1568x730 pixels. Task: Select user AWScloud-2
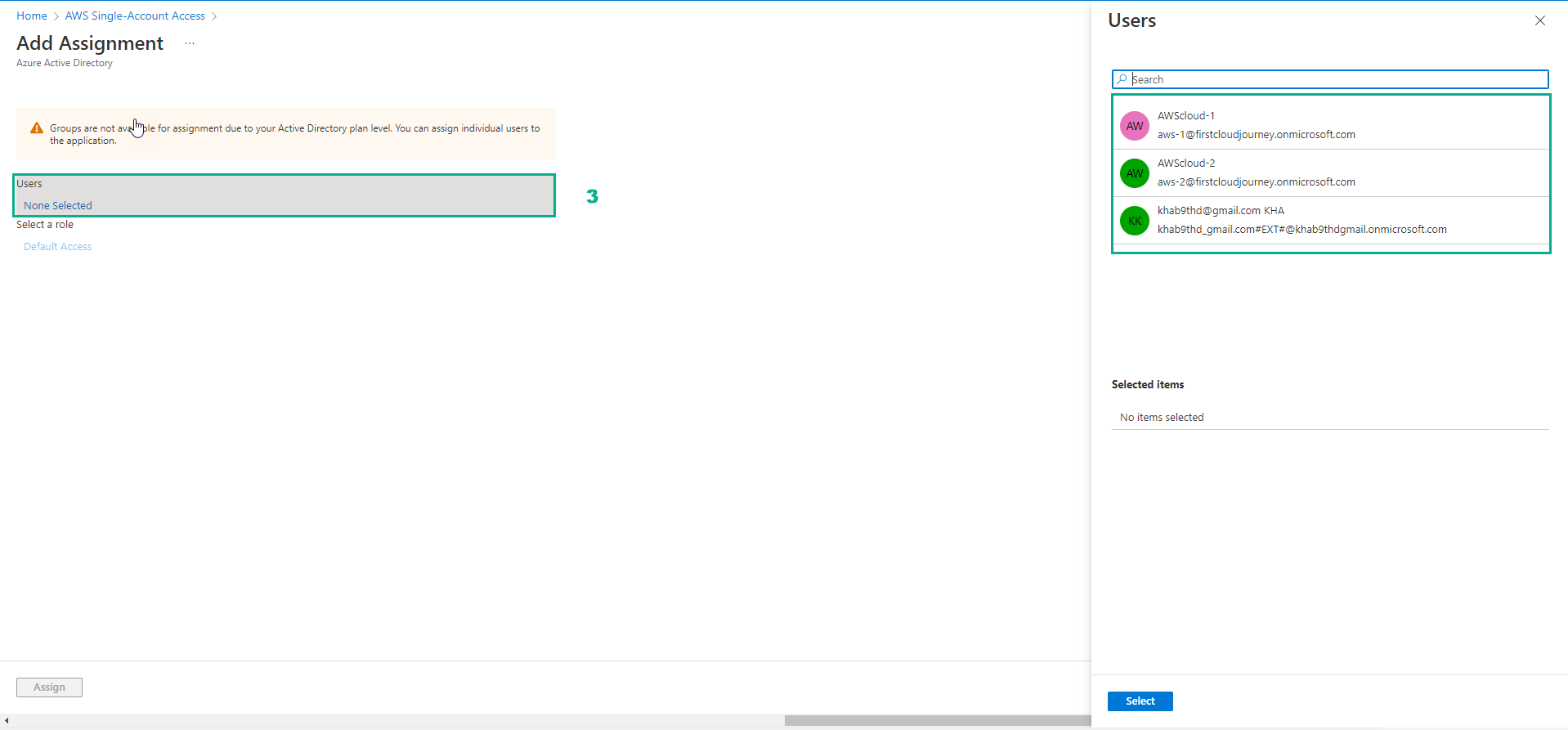click(x=1331, y=173)
